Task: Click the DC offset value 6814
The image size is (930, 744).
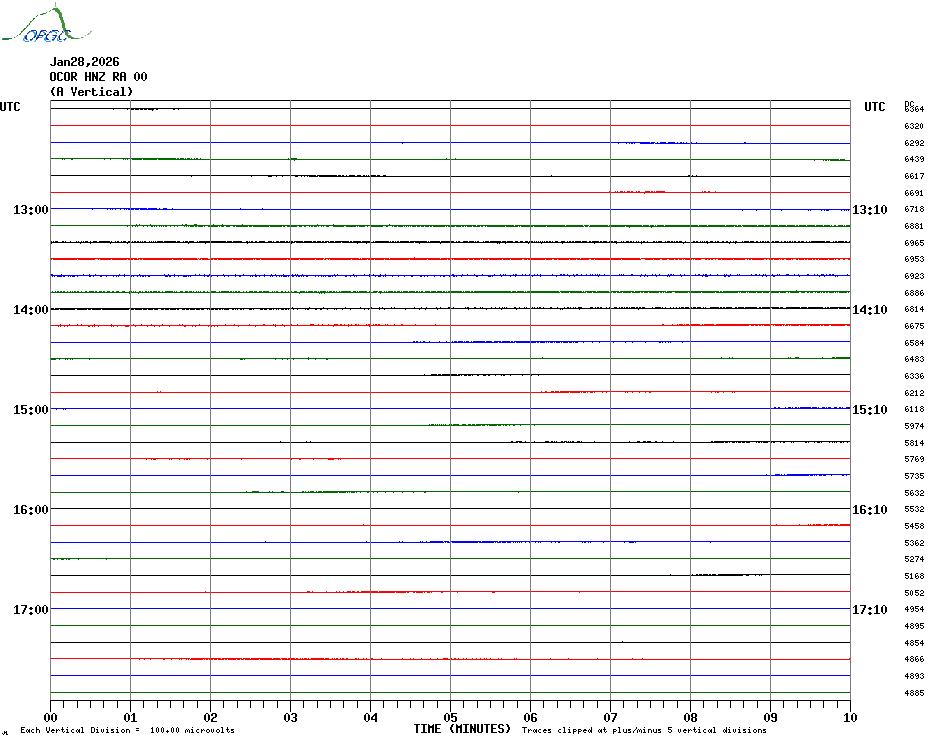Action: click(x=914, y=310)
